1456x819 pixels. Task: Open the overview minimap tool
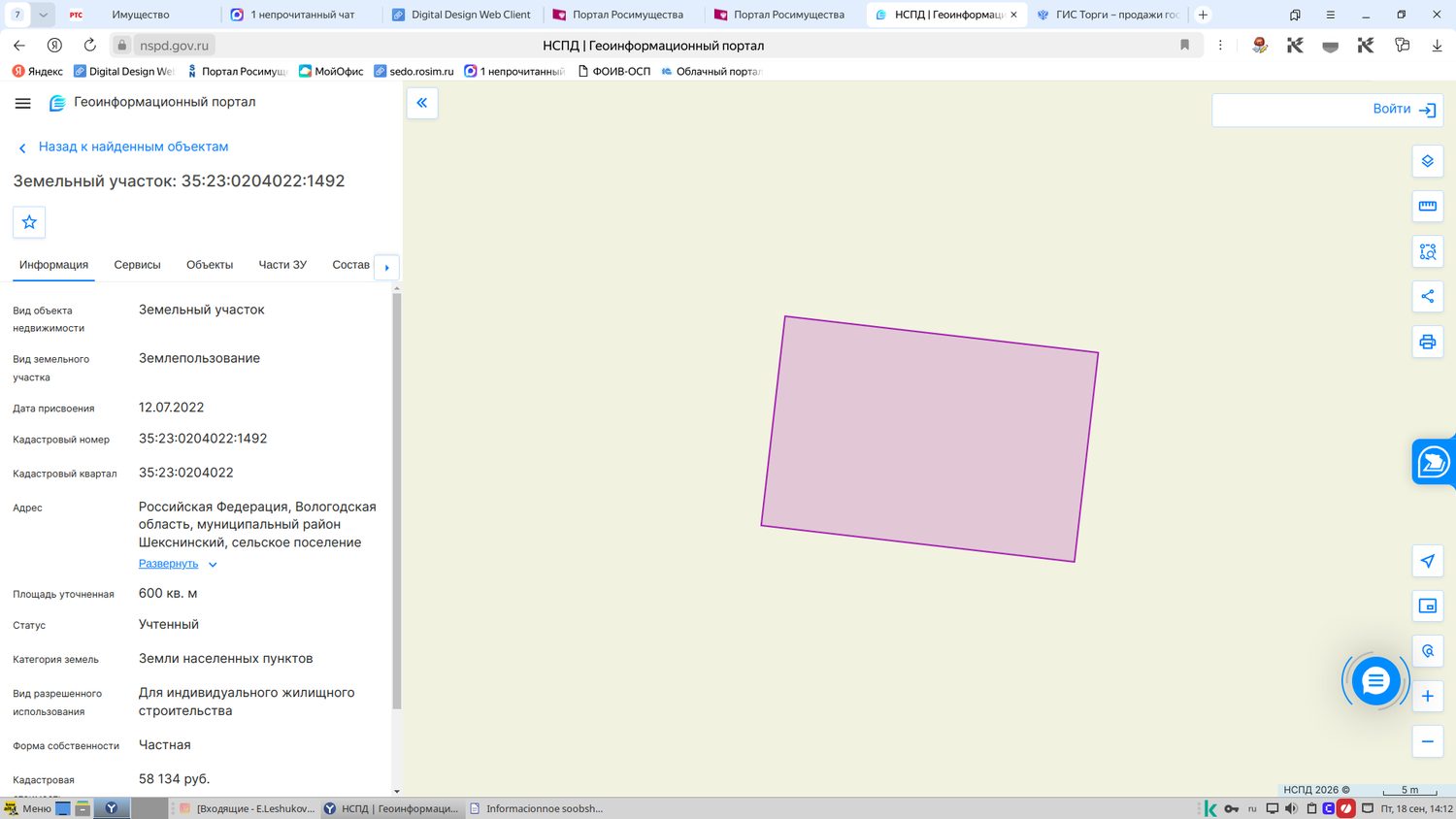(1427, 606)
